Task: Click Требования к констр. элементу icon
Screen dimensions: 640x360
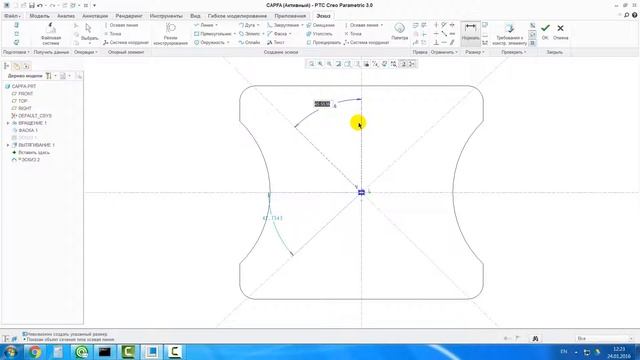Action: click(509, 33)
